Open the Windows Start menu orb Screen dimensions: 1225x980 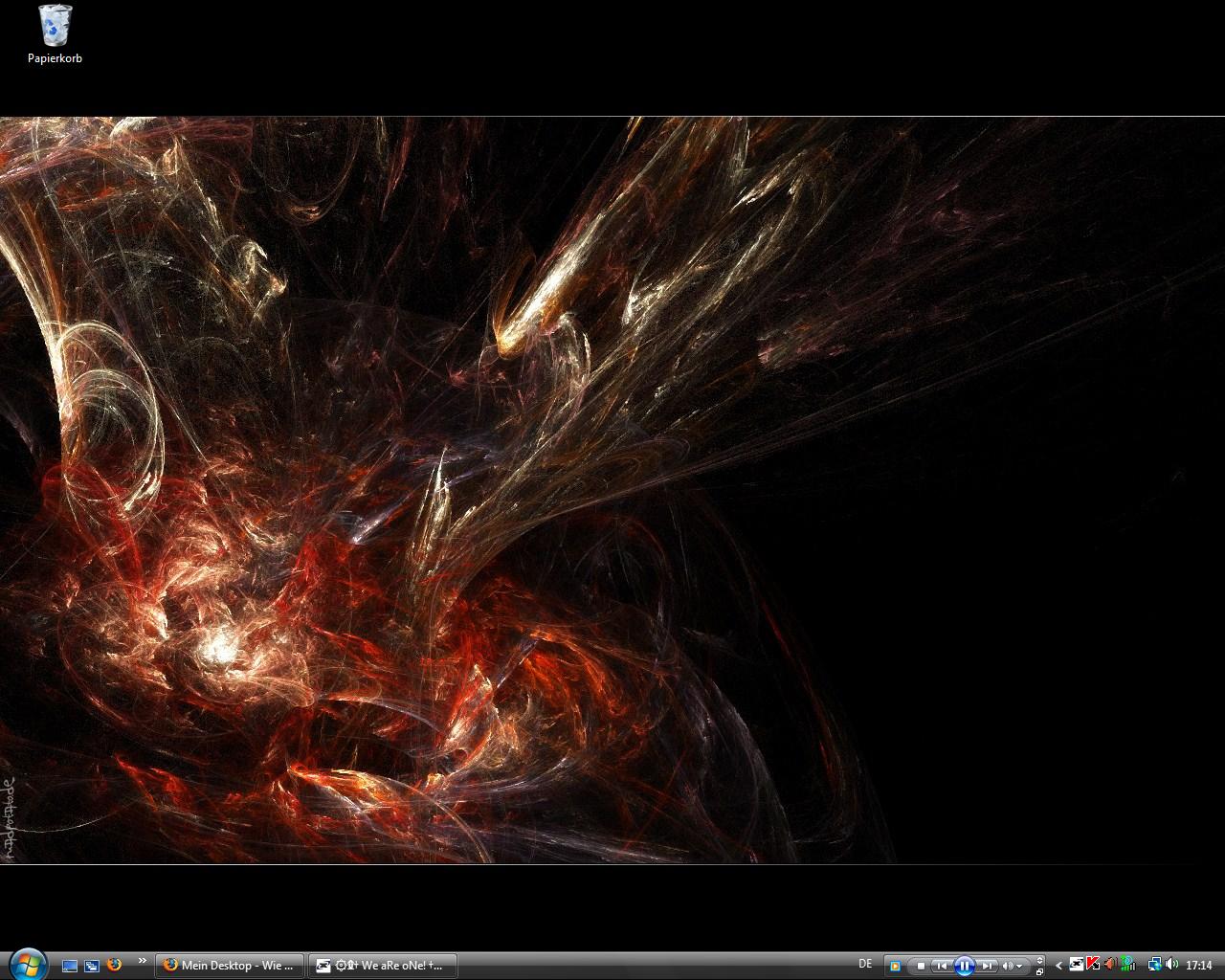pos(27,964)
